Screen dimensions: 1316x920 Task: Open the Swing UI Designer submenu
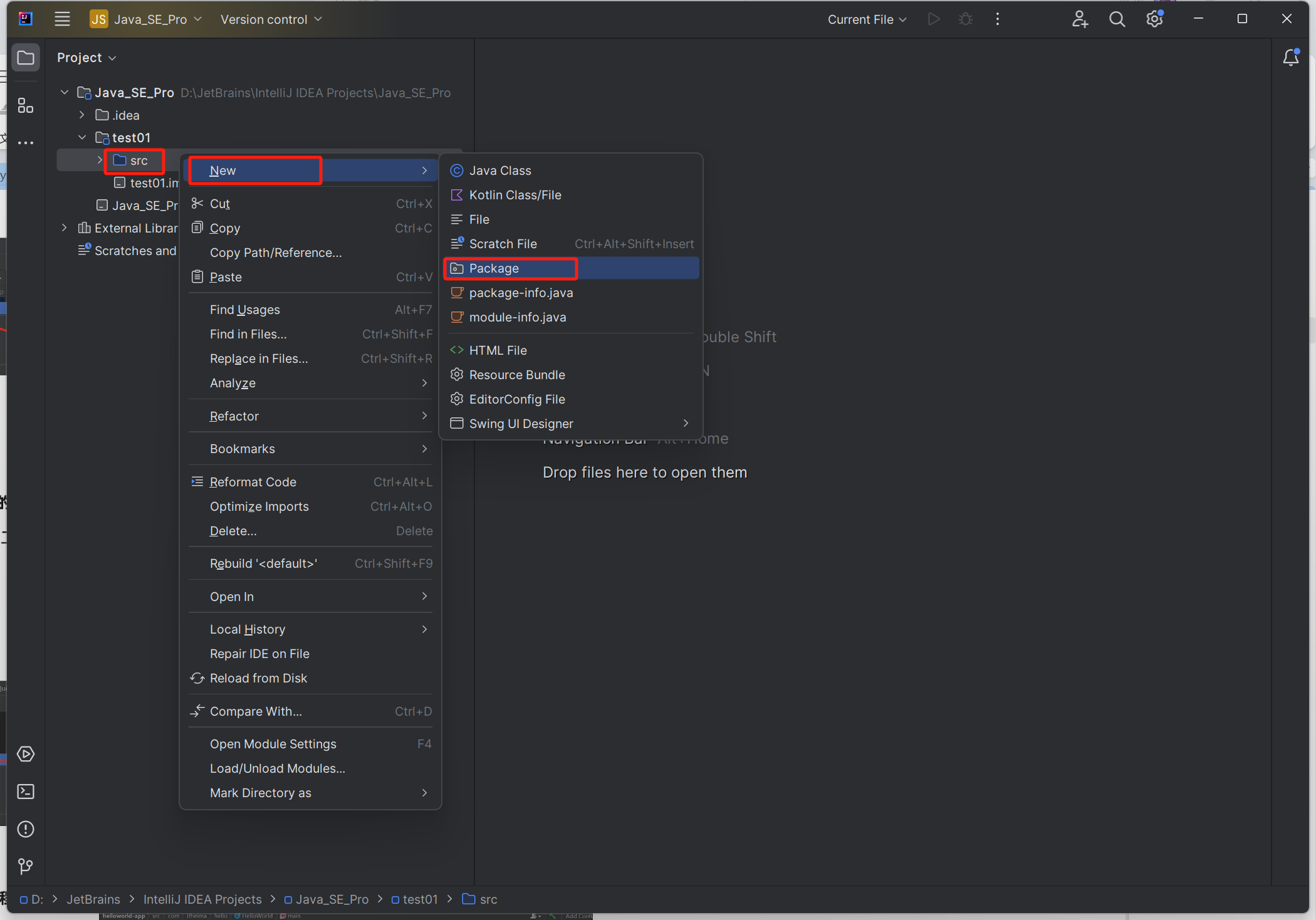pyautogui.click(x=521, y=424)
